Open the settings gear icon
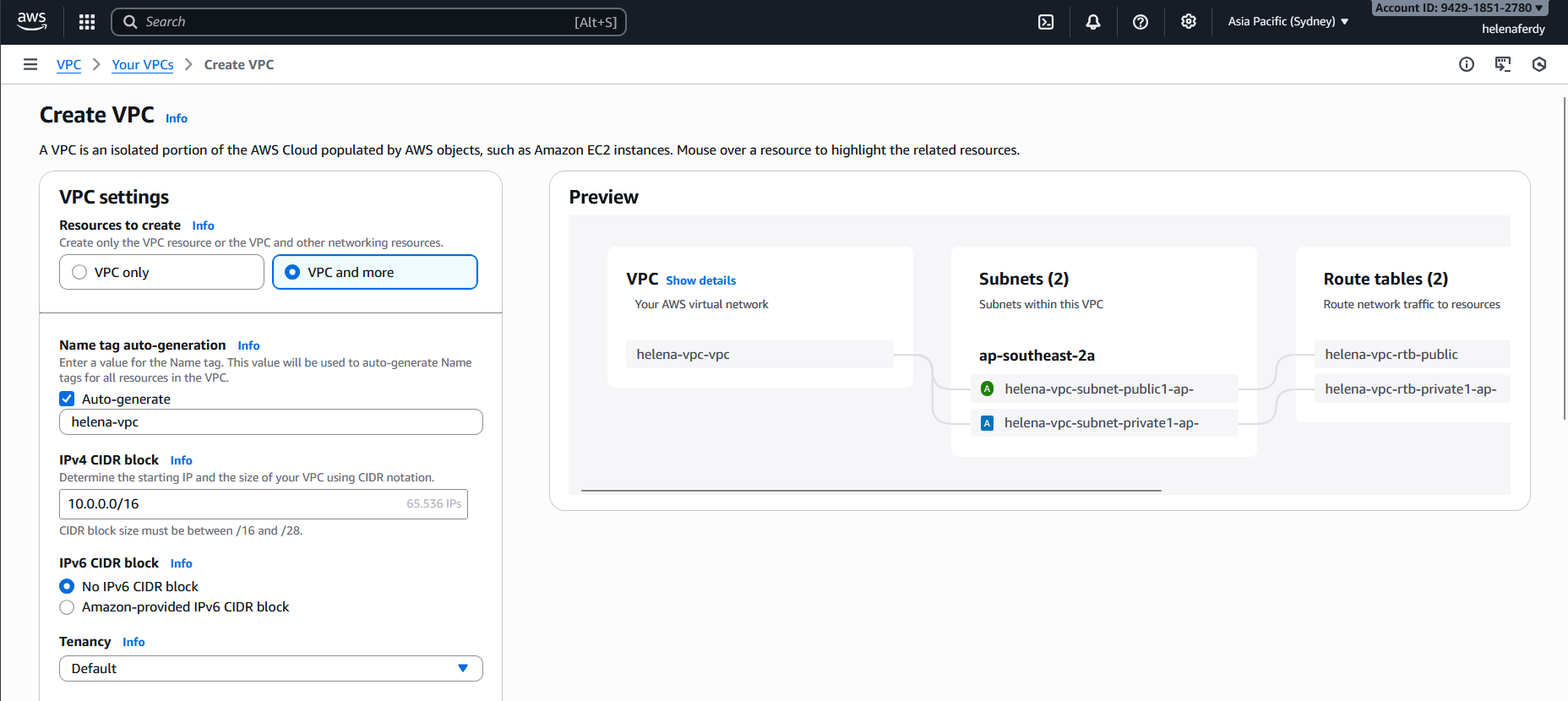 pyautogui.click(x=1189, y=22)
